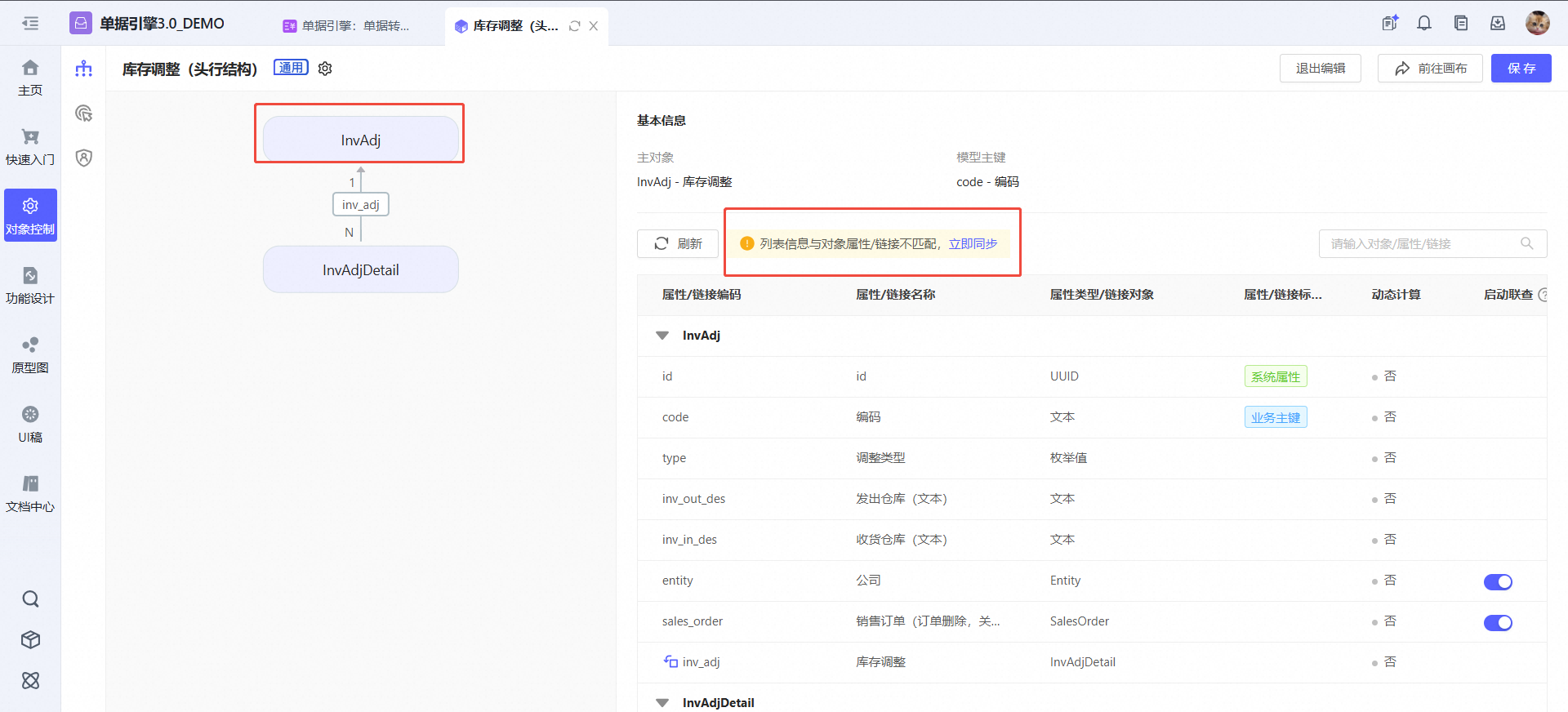
Task: Collapse the InvAdj group in table
Action: (662, 336)
